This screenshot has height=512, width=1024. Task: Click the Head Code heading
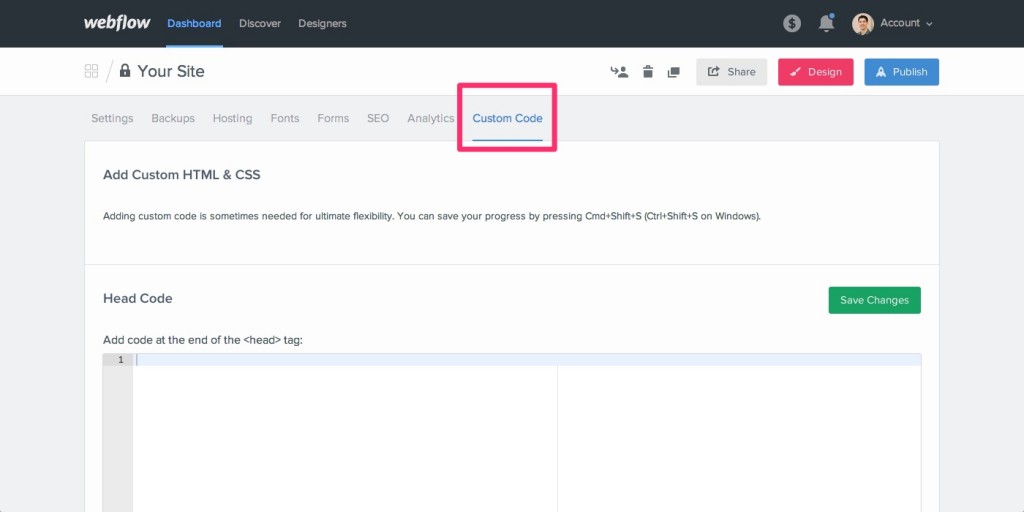[138, 298]
